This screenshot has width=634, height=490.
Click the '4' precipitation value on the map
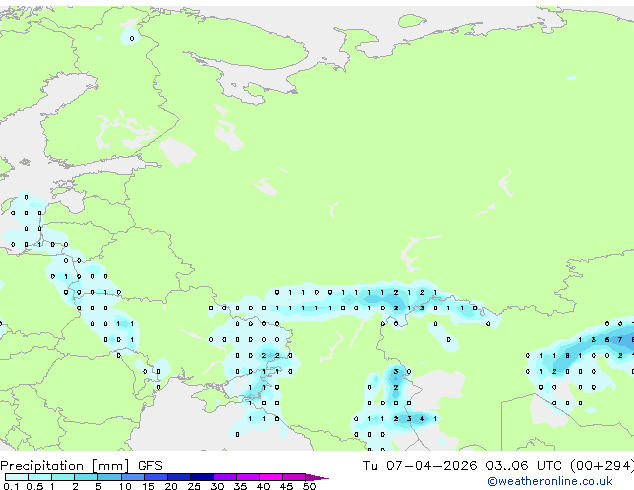[x=422, y=419]
